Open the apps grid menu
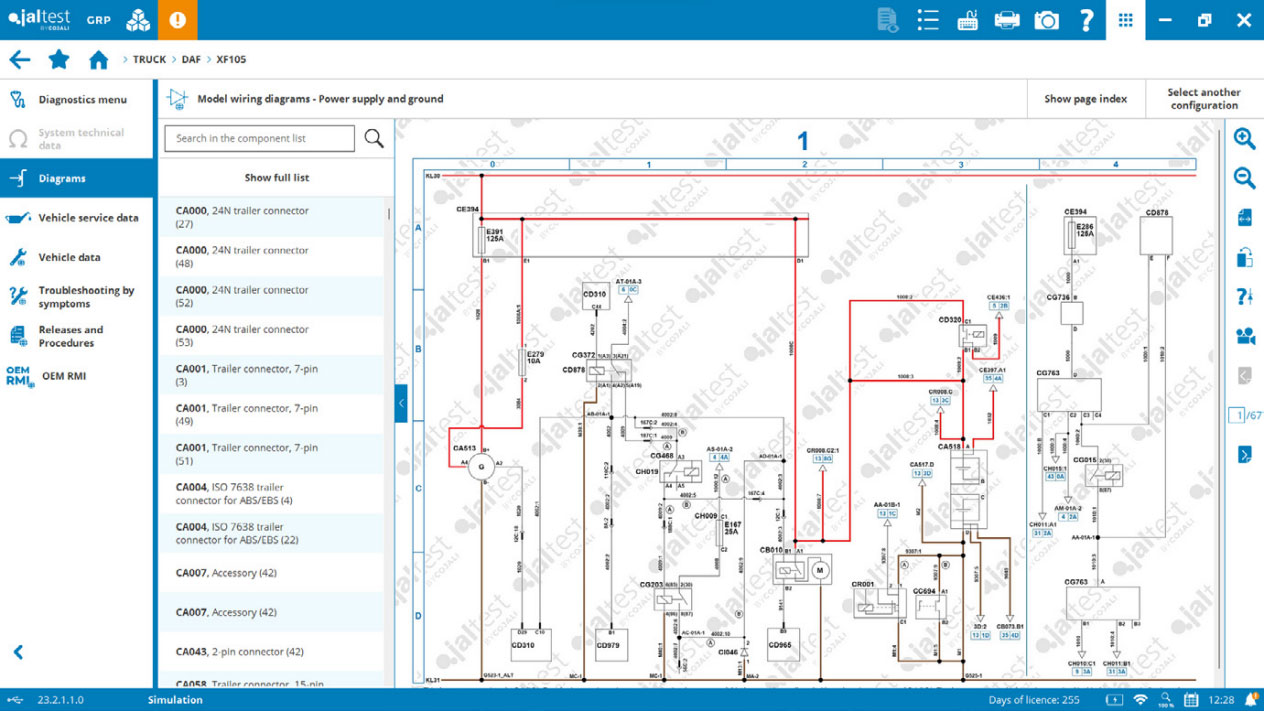Viewport: 1265px width, 712px height. [1126, 20]
